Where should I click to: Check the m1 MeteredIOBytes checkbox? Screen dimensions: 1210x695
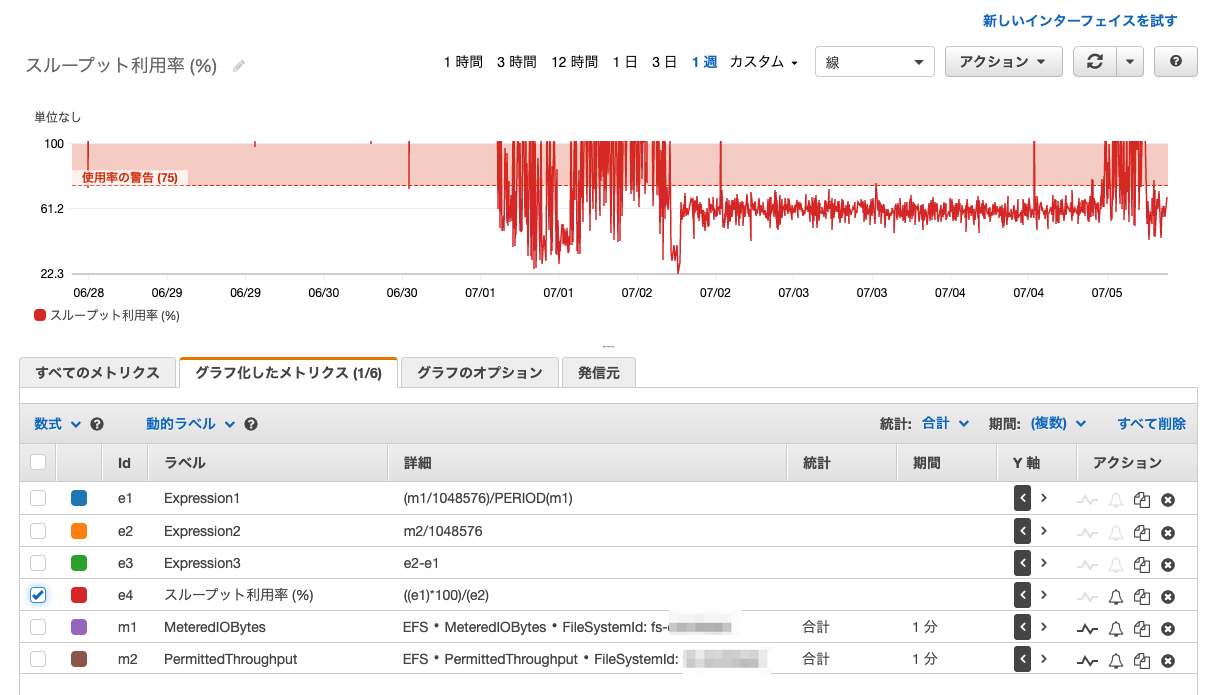click(x=37, y=627)
